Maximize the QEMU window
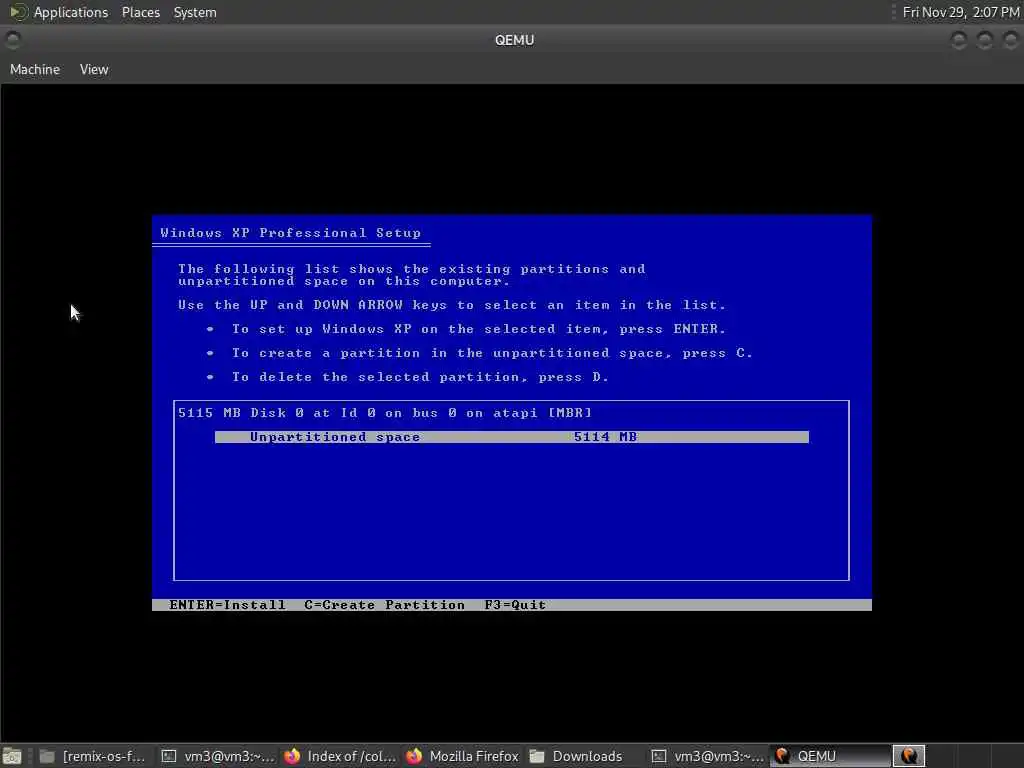This screenshot has width=1024, height=768. [x=985, y=40]
